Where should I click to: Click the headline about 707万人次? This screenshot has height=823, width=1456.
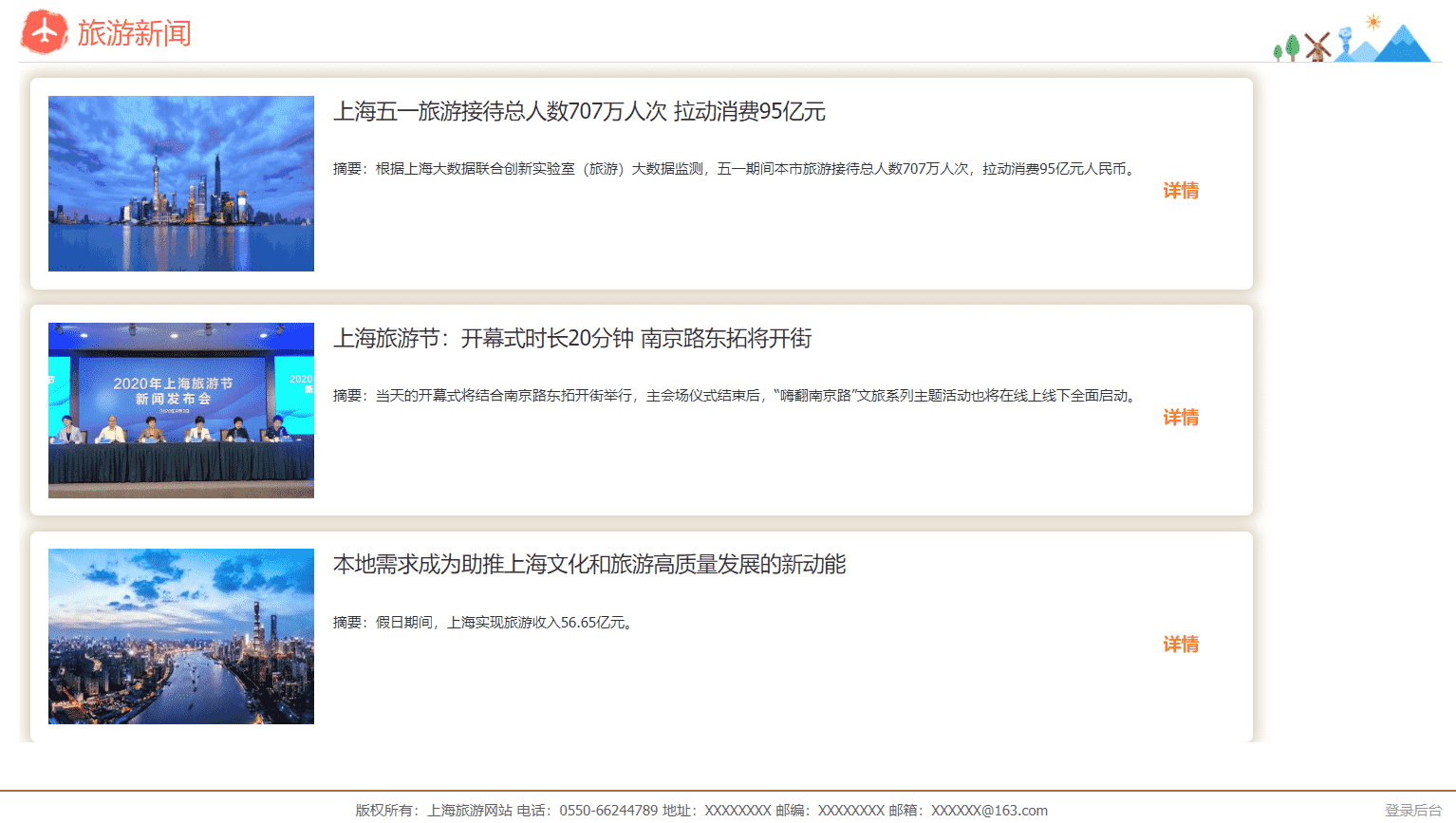581,112
